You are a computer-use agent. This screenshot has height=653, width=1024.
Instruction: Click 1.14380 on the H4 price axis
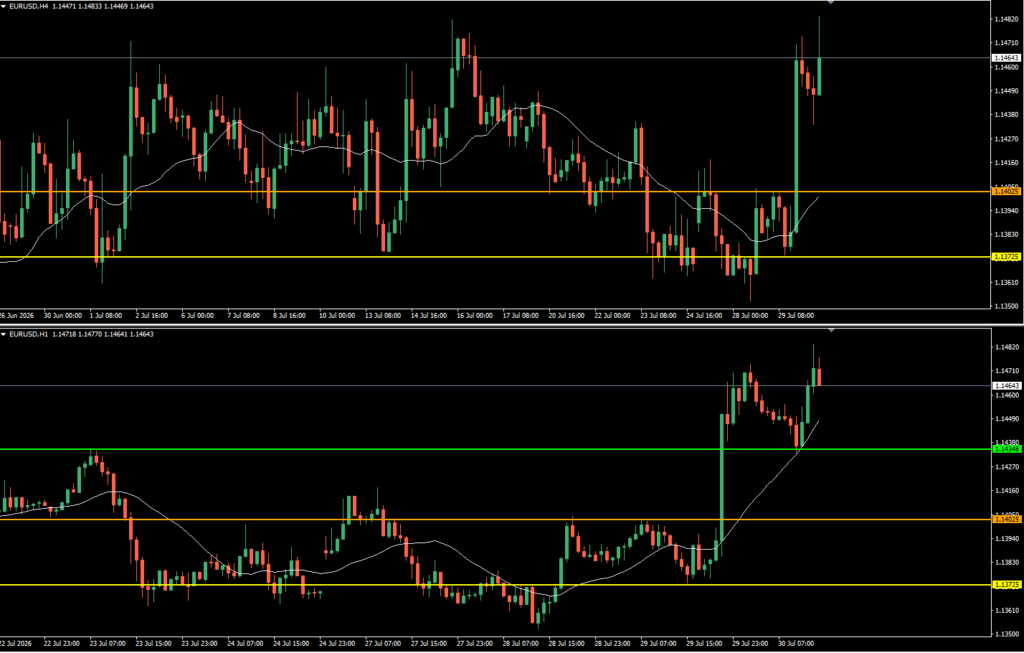coord(1006,115)
